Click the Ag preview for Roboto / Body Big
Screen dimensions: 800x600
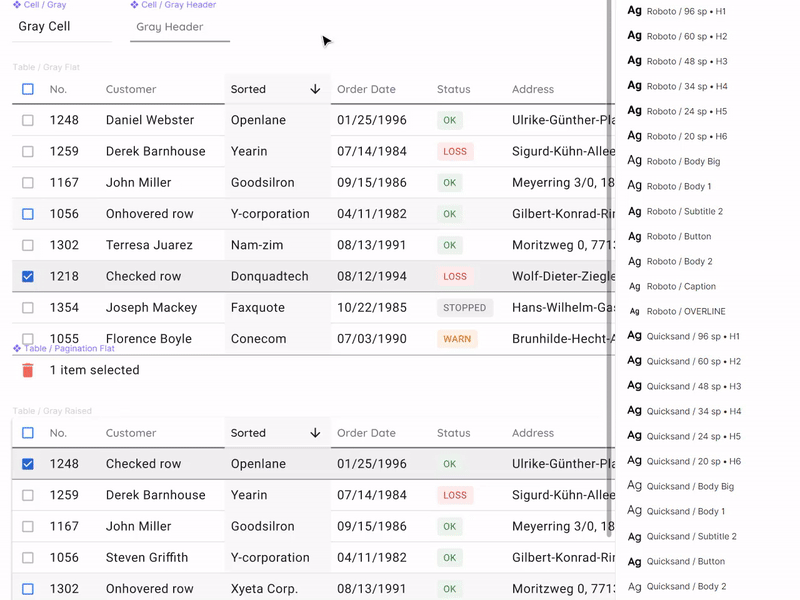(x=634, y=161)
